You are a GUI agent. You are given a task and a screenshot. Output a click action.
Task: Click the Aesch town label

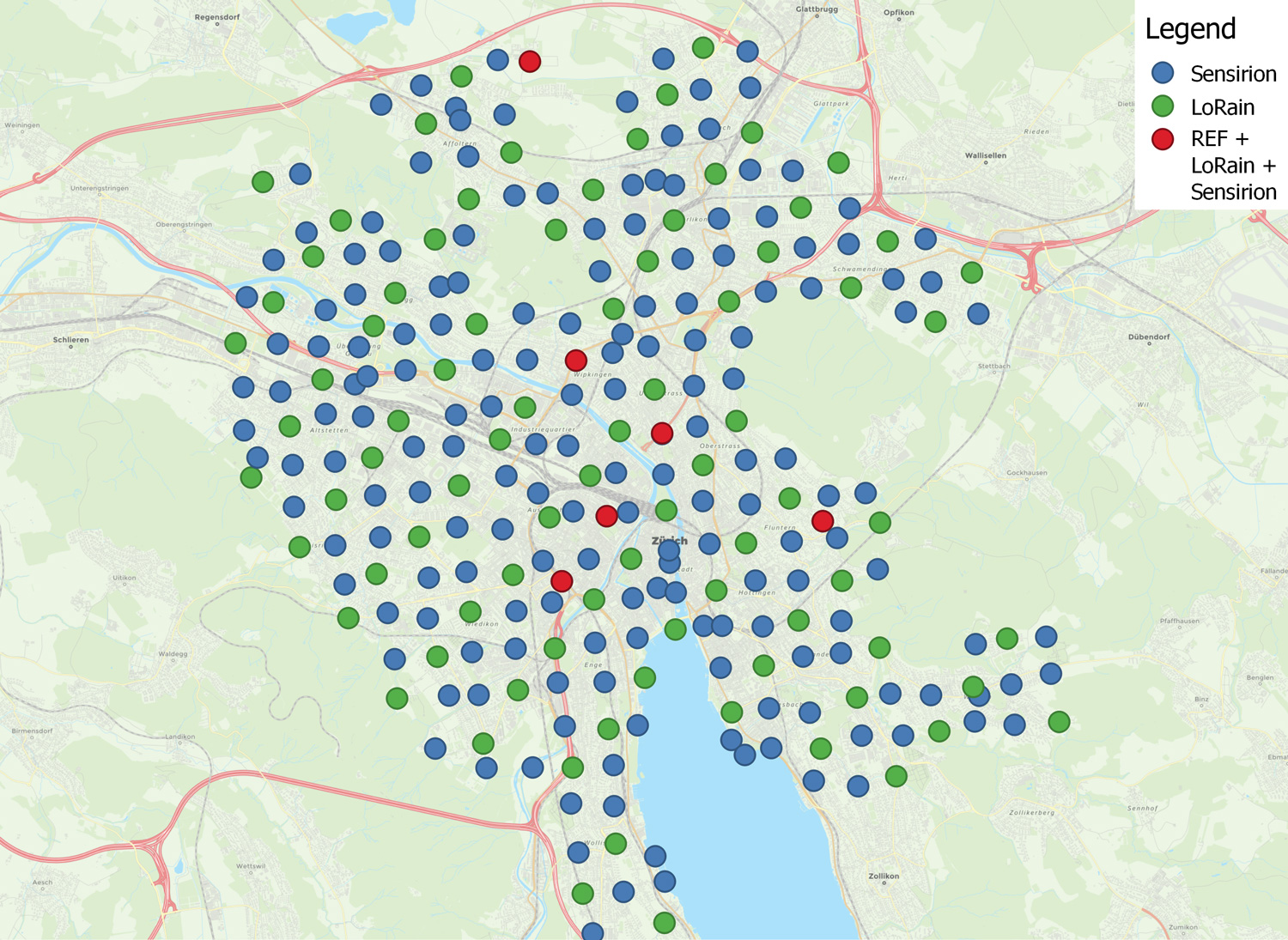(x=42, y=882)
